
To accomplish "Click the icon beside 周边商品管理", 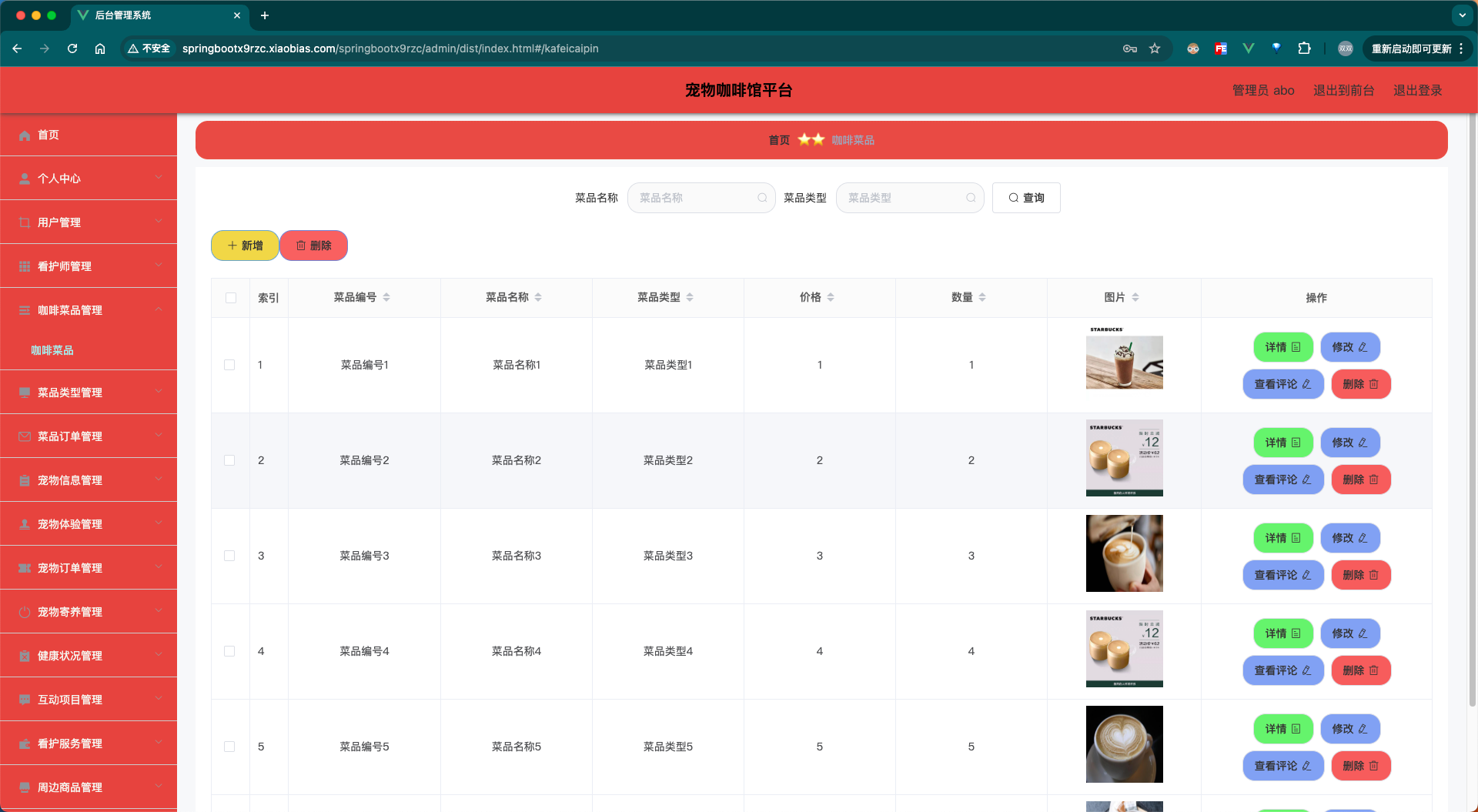I will coord(25,787).
